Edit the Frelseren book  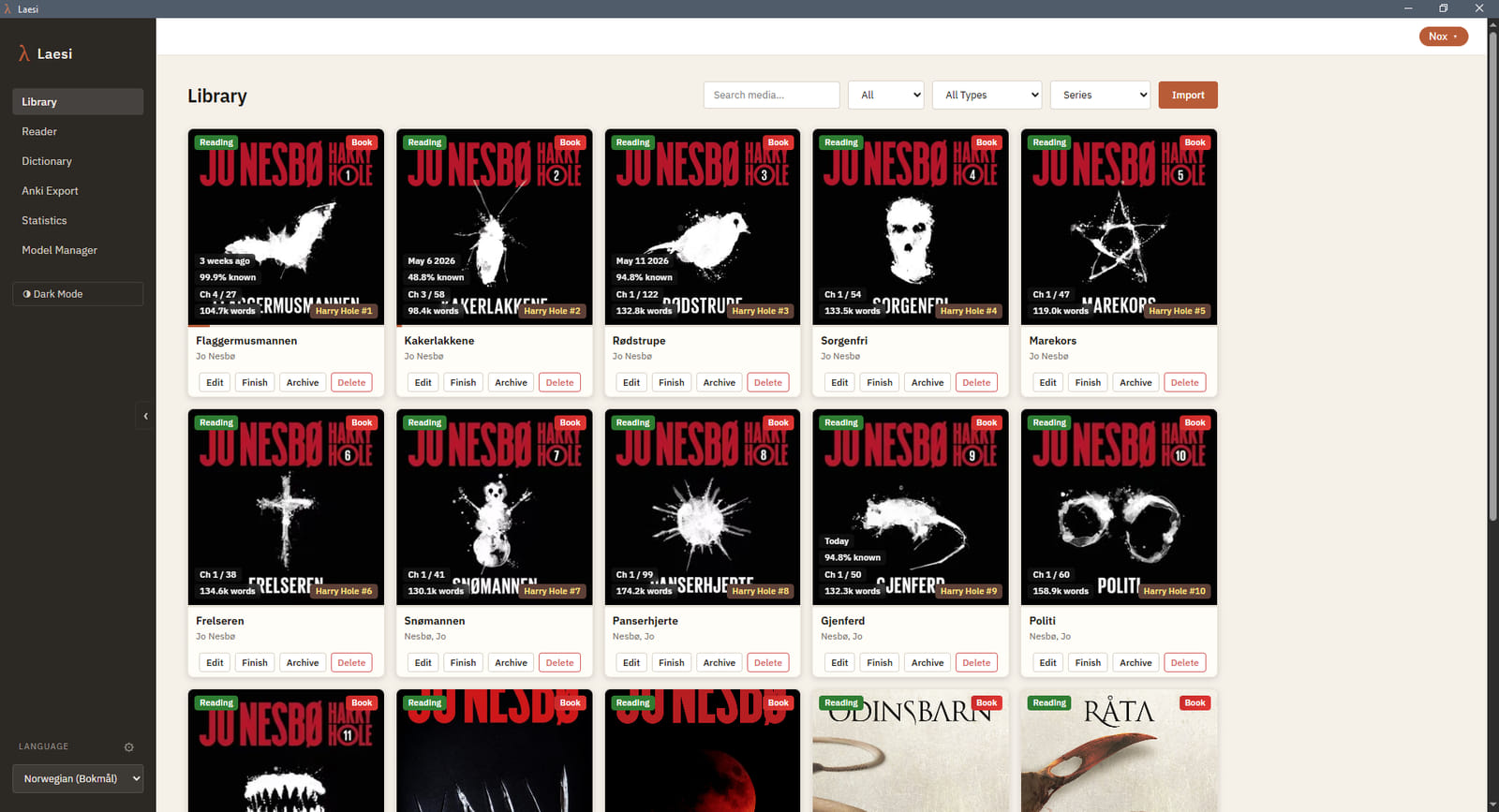pyautogui.click(x=215, y=662)
